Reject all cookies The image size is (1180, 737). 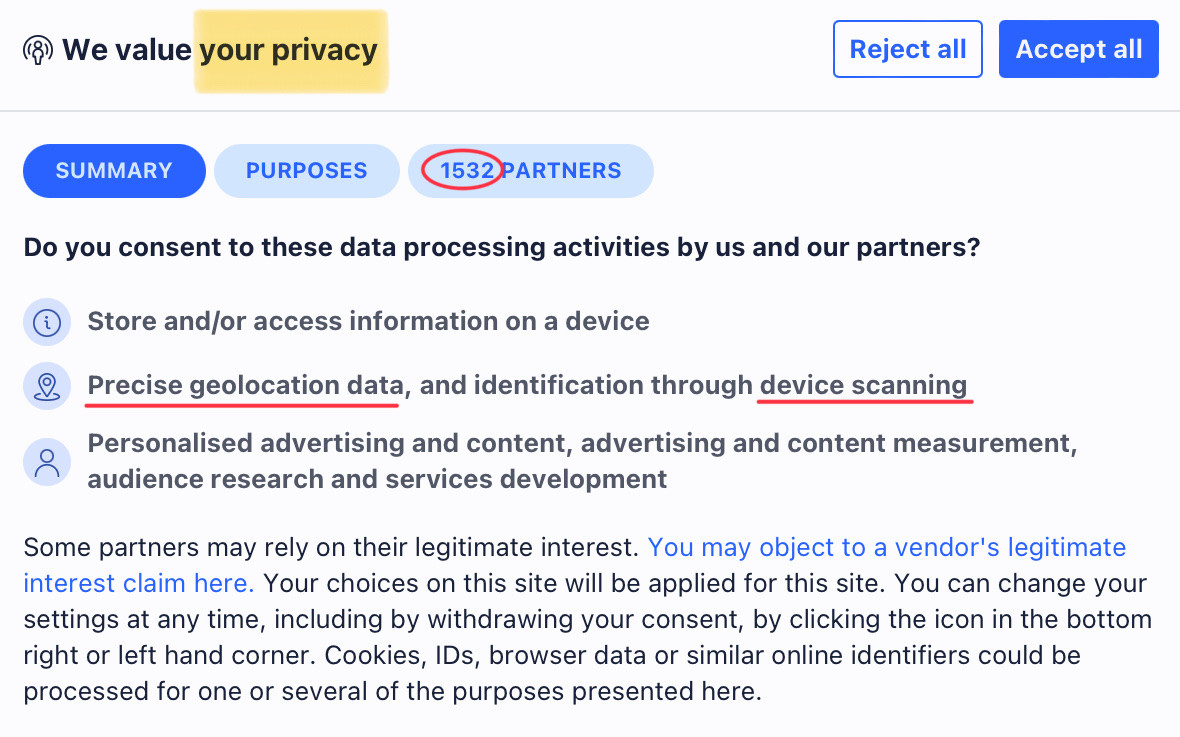click(x=908, y=49)
